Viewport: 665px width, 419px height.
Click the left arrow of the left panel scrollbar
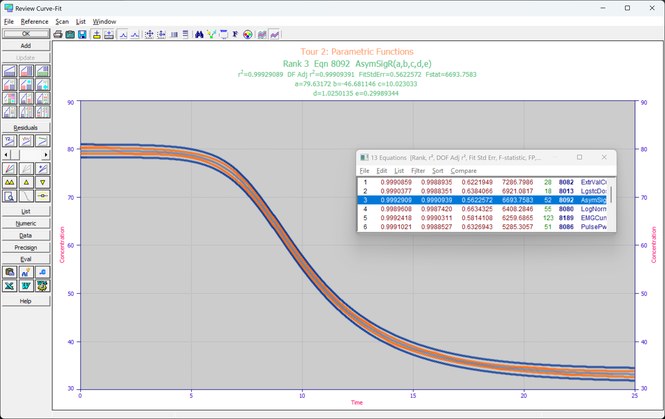click(x=6, y=155)
